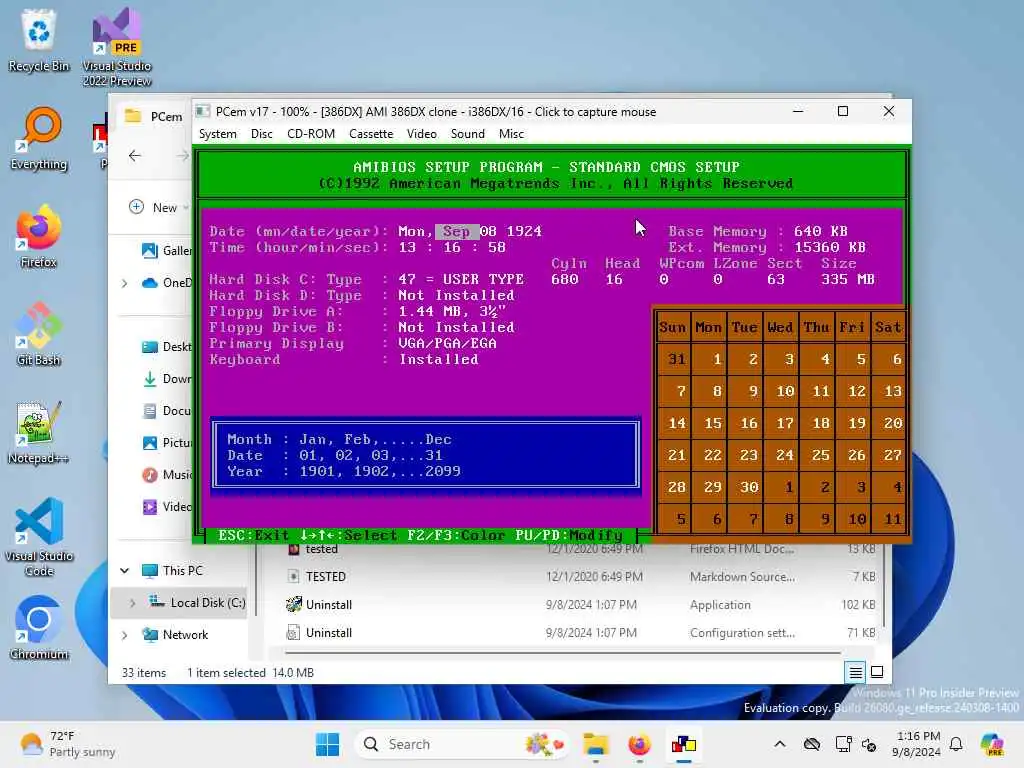
Task: Launch Firefox from the desktop
Action: 39,236
